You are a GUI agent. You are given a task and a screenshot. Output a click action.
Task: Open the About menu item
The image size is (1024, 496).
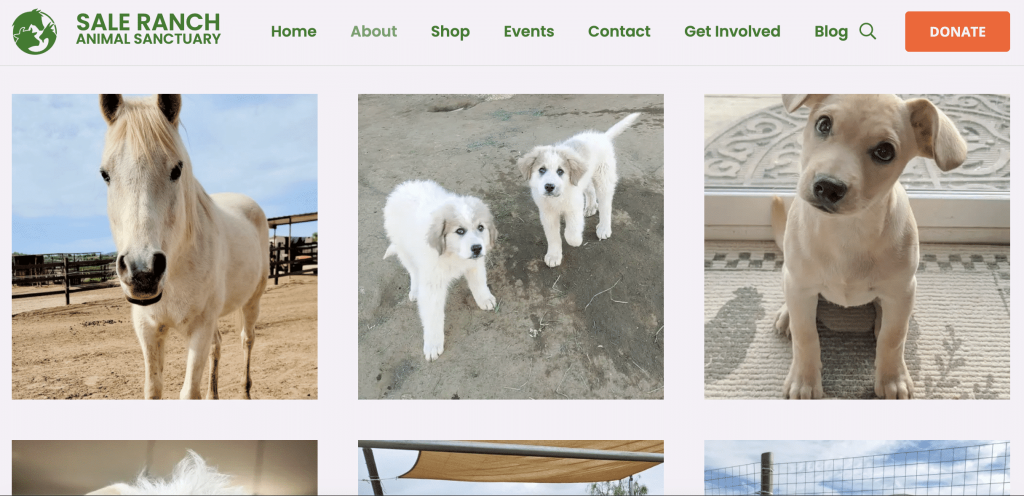(x=374, y=31)
